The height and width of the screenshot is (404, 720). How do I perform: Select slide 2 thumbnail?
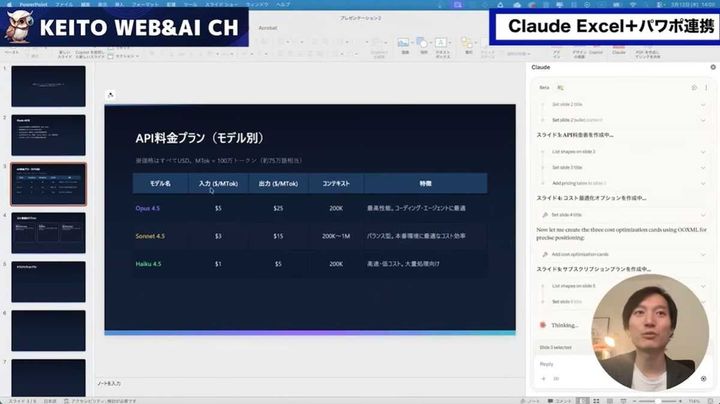point(48,135)
